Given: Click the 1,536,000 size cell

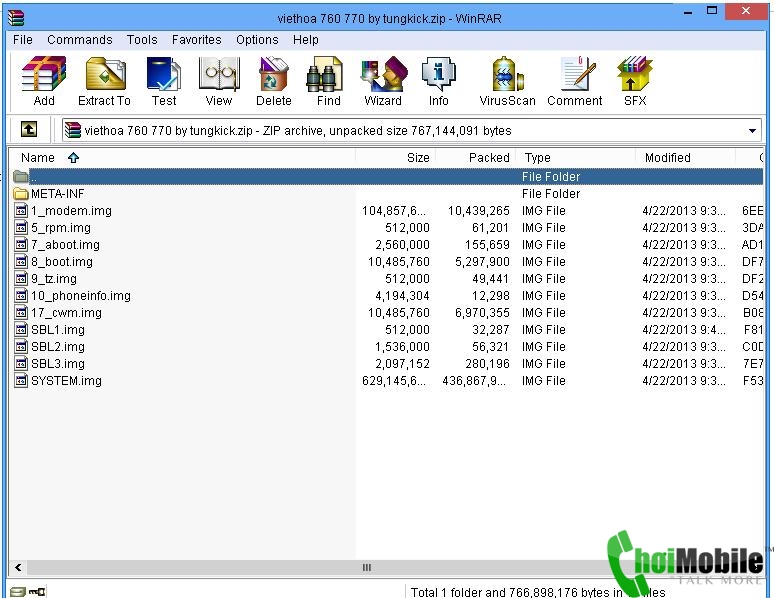Looking at the screenshot, I should click(x=402, y=347).
